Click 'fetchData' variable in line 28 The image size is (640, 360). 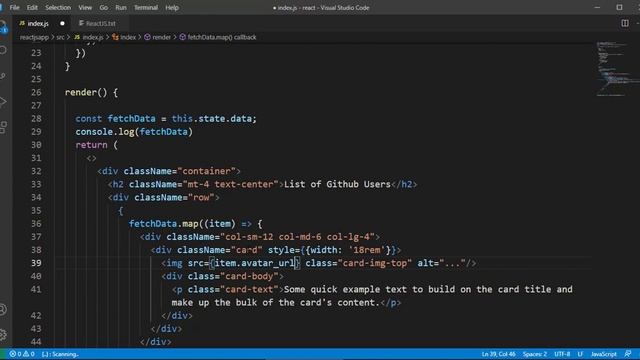[x=131, y=119]
